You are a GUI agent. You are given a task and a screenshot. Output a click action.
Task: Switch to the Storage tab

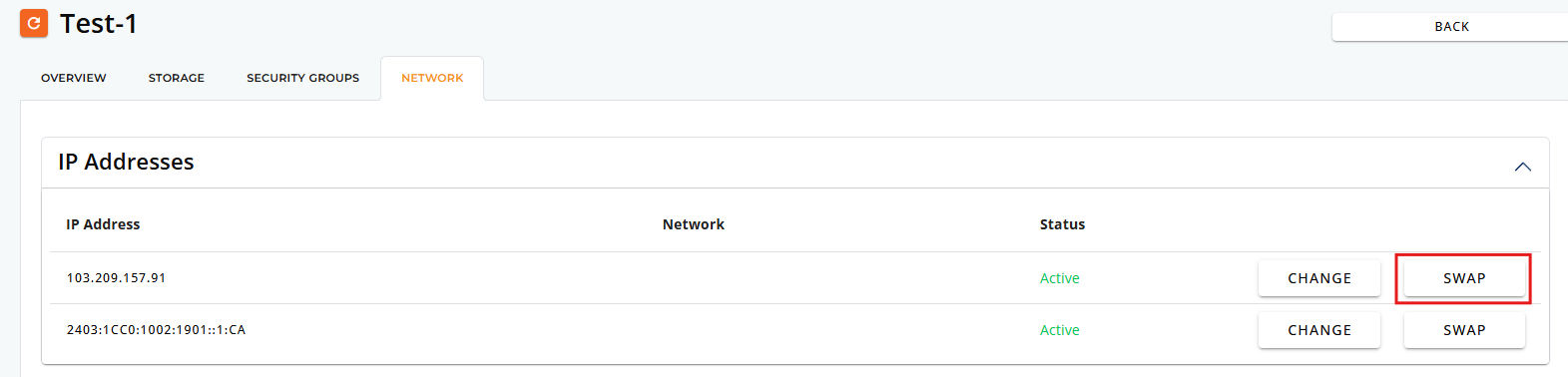tap(177, 78)
